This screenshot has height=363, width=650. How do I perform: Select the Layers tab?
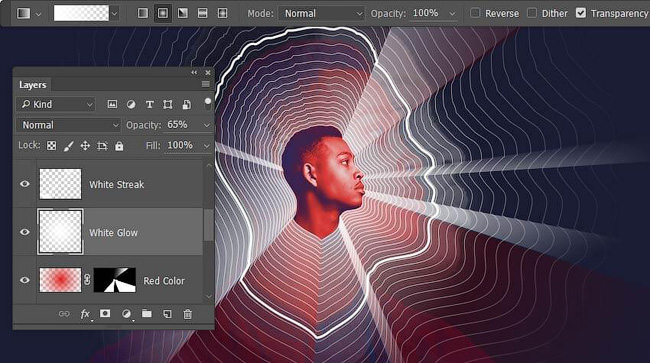coord(33,85)
